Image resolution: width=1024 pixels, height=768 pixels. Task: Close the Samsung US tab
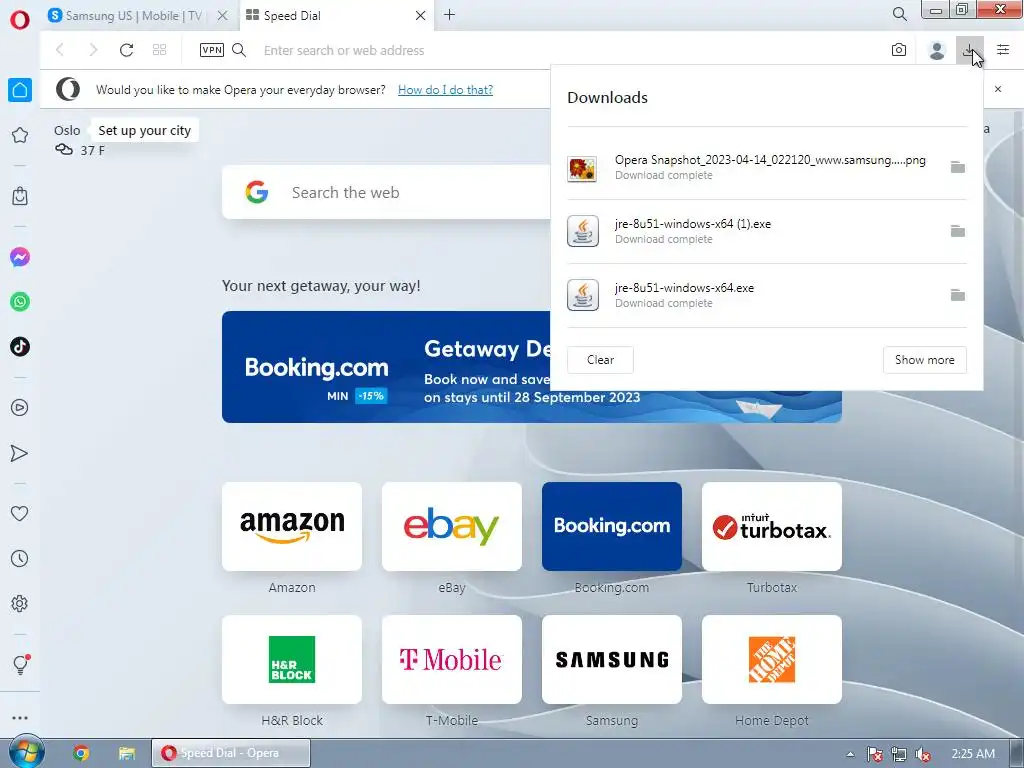[223, 16]
